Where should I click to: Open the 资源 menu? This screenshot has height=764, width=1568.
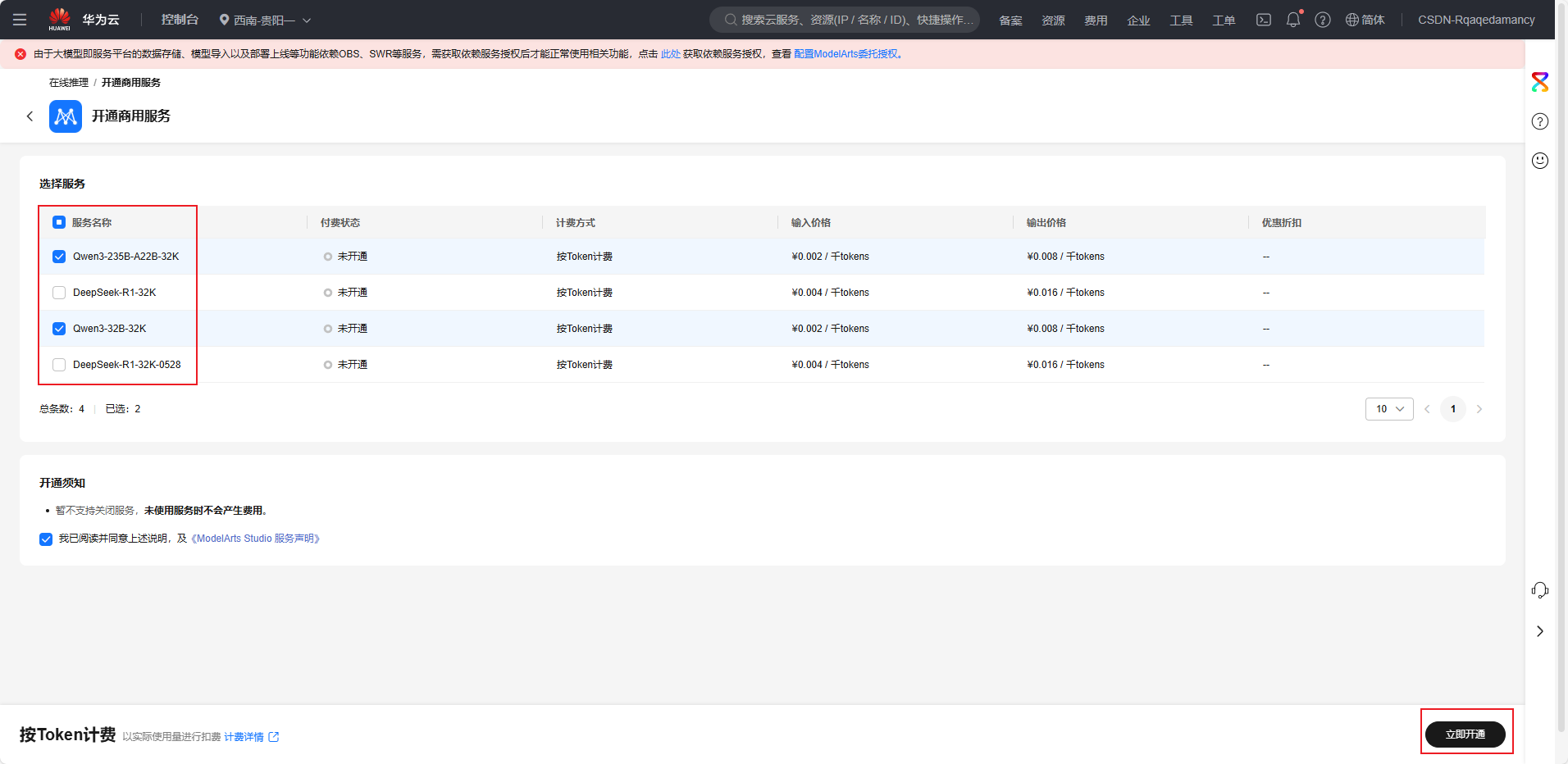[1053, 20]
